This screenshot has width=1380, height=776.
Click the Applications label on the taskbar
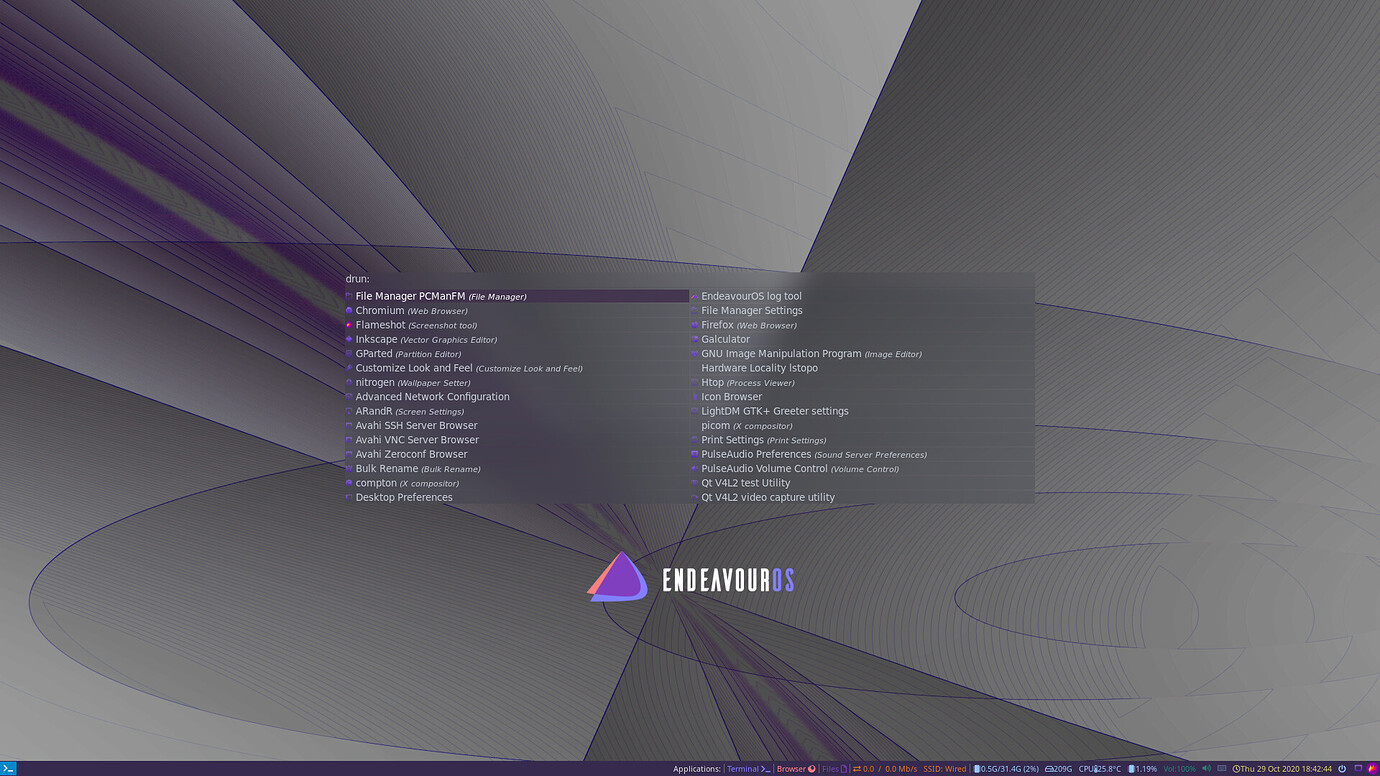(x=697, y=769)
